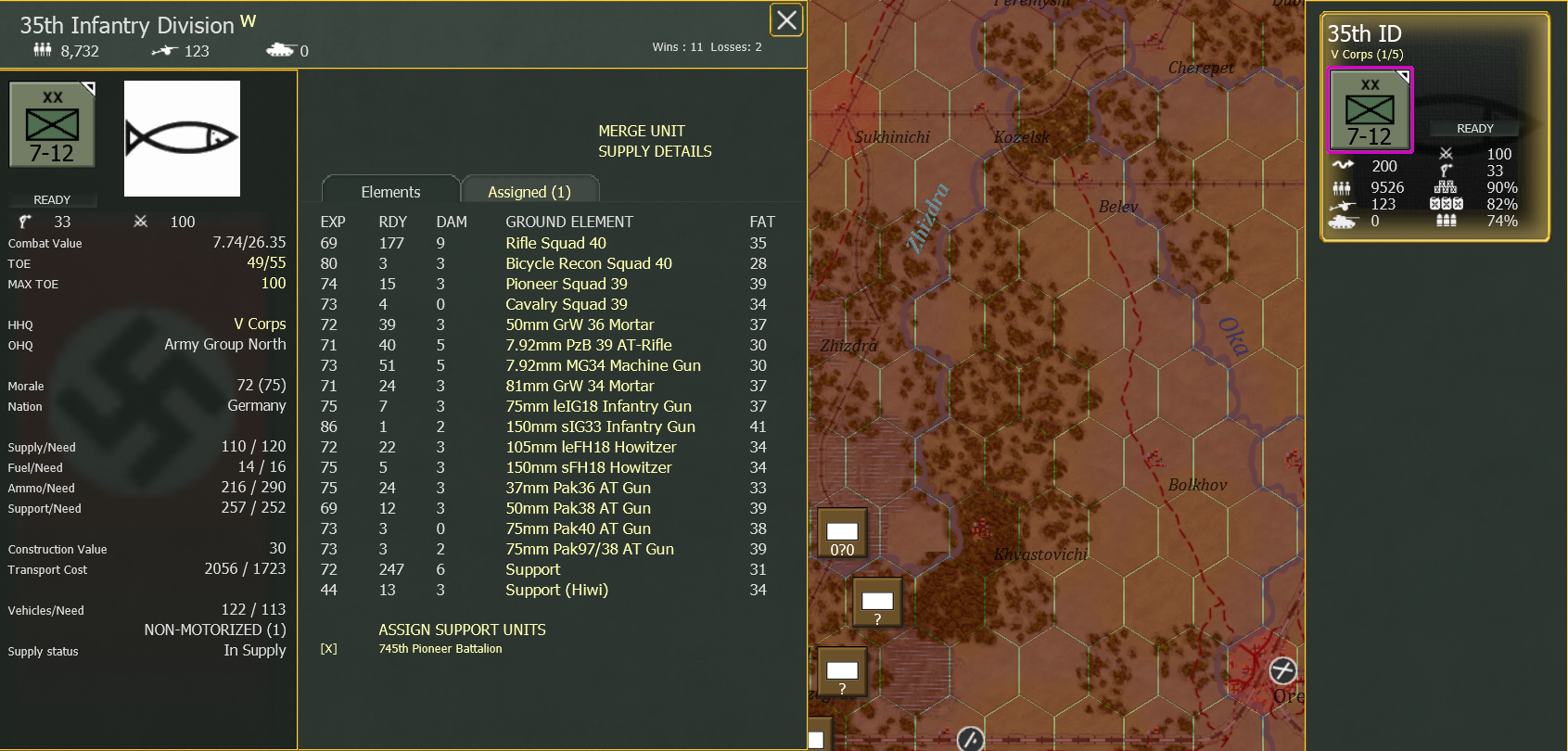Click the tank icon beside 0 in header
Image resolution: width=1568 pixels, height=751 pixels.
[x=280, y=50]
